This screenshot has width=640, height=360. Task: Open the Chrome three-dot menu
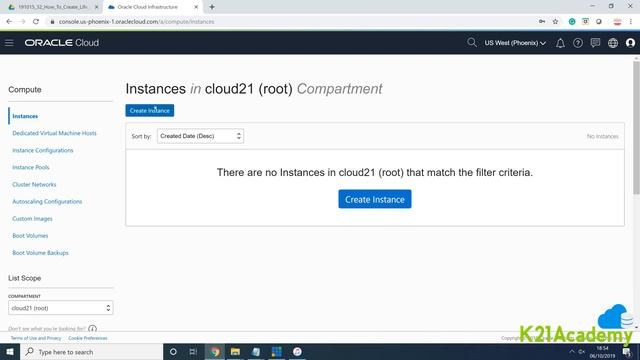coord(631,22)
